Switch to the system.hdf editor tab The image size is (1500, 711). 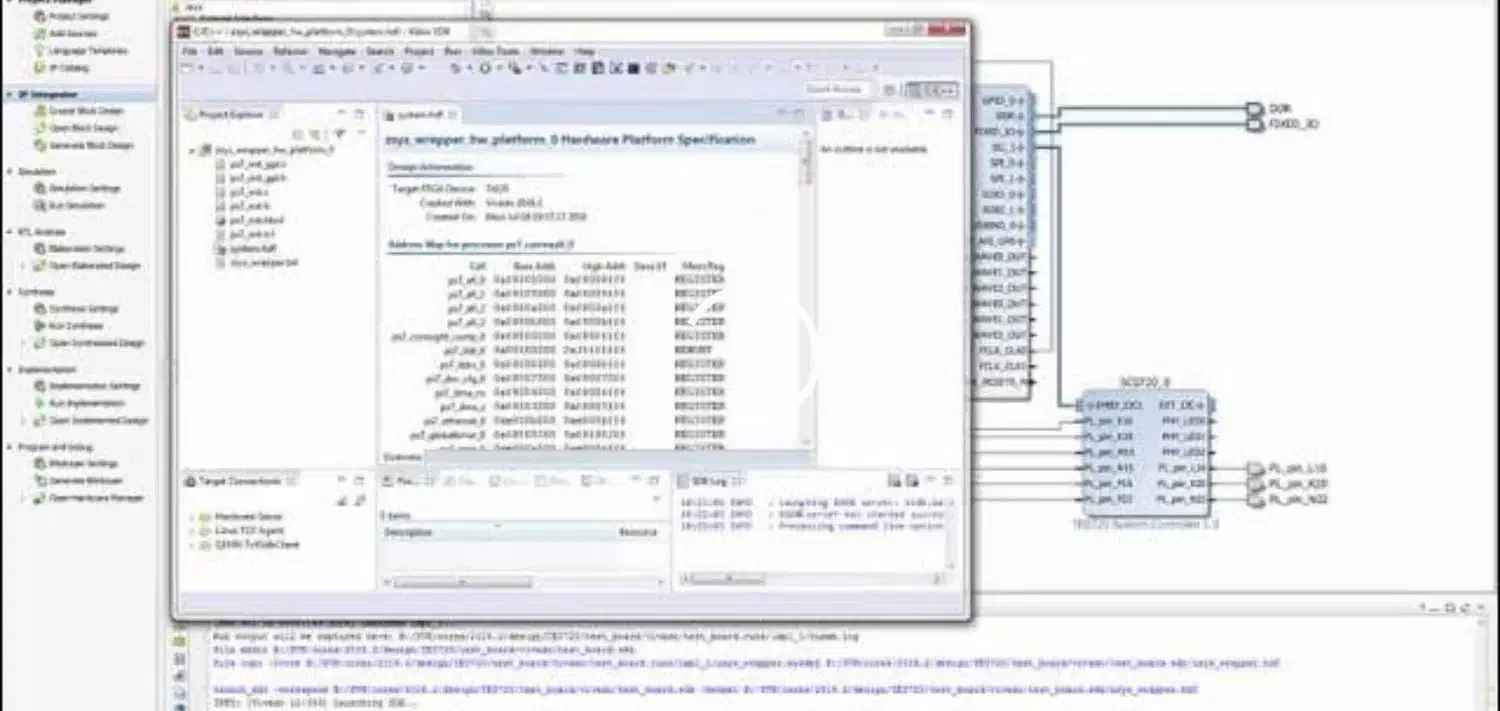pyautogui.click(x=419, y=115)
